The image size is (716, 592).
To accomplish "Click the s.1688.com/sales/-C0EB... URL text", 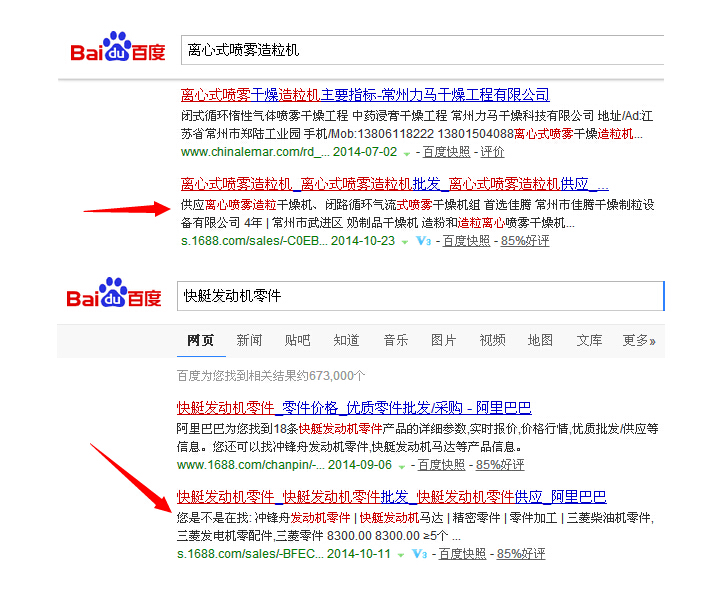I will pyautogui.click(x=254, y=241).
